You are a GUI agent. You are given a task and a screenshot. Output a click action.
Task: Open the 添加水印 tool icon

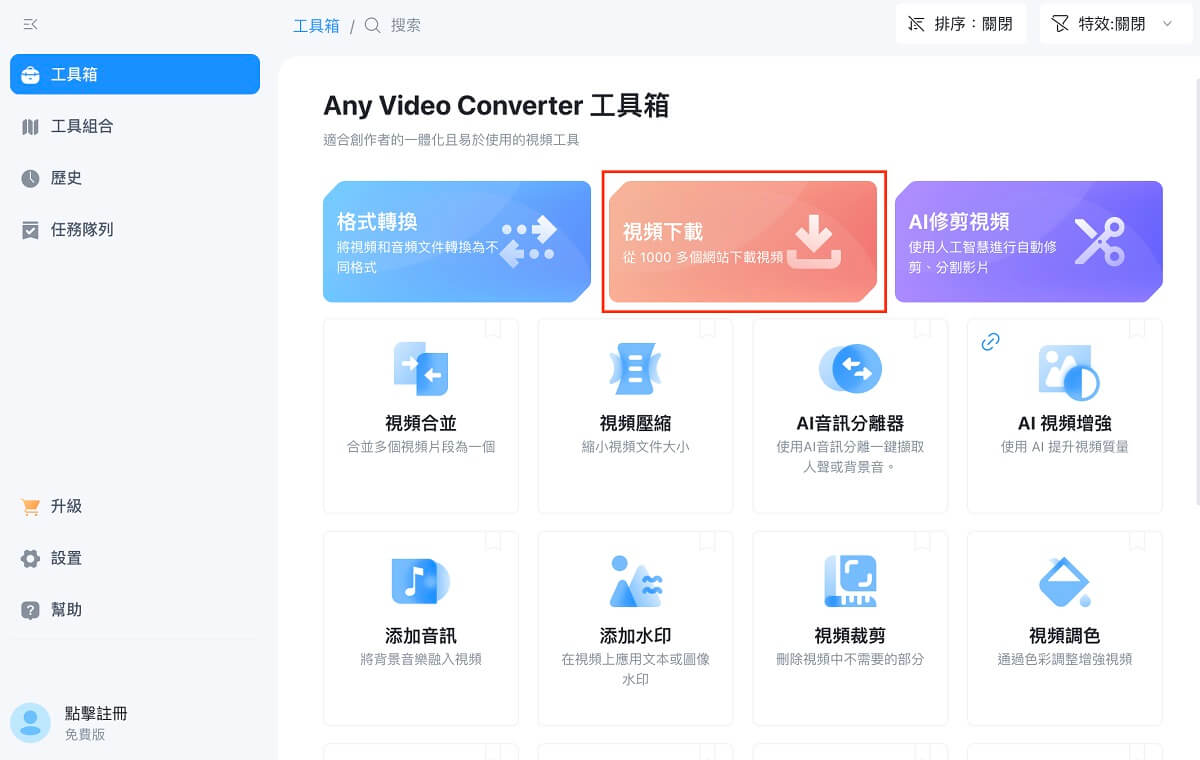click(635, 581)
